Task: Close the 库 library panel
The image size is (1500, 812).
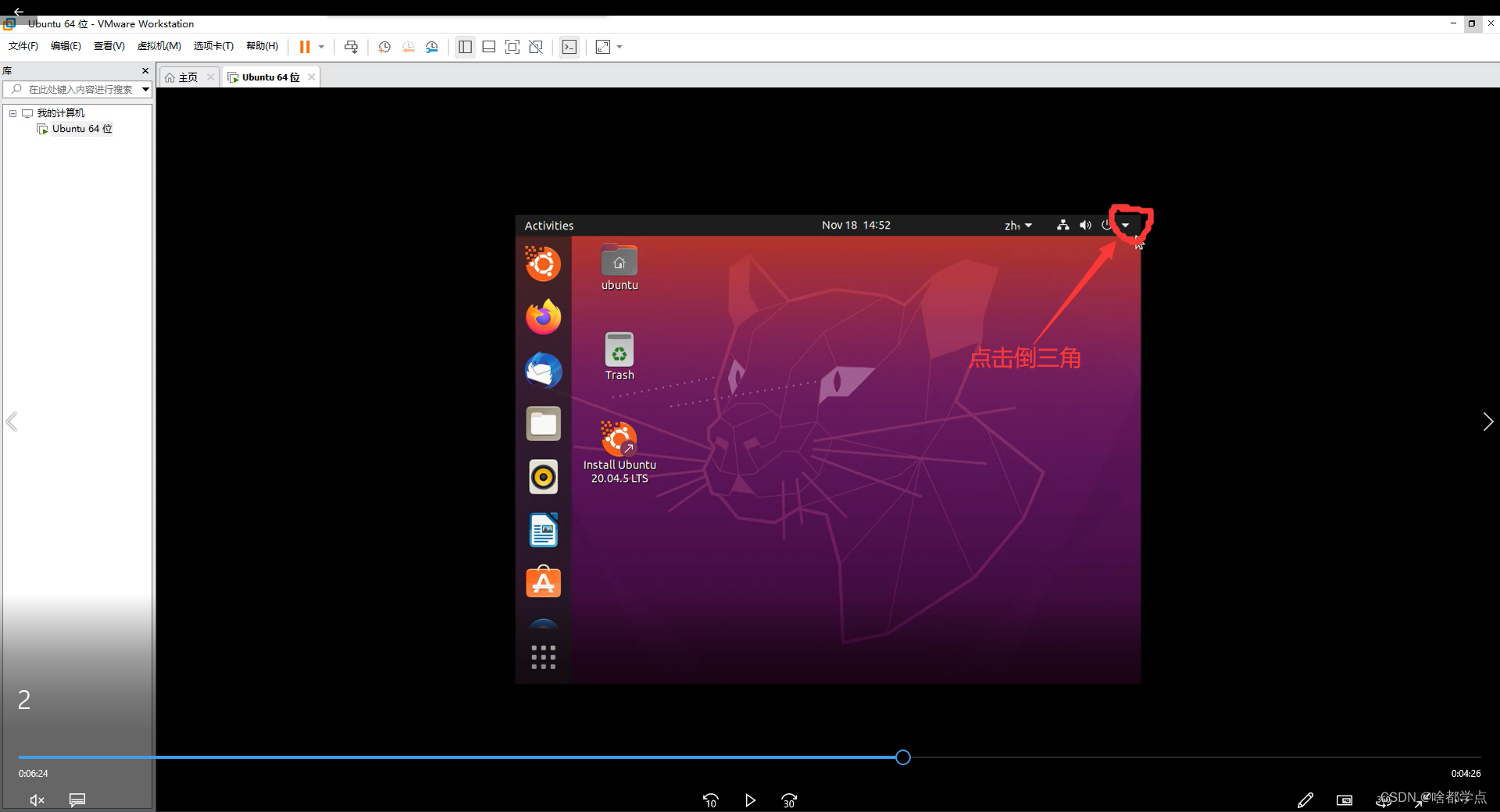Action: coord(145,70)
